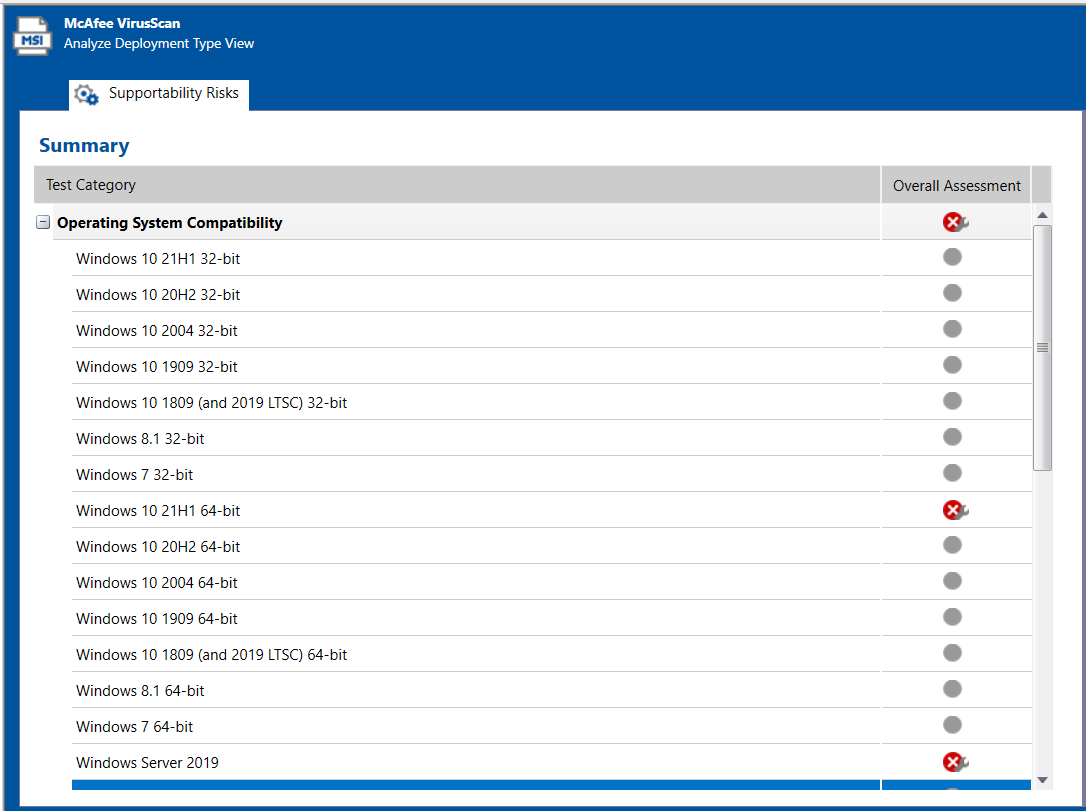This screenshot has height=811, width=1091.
Task: Click the gray status icon for Windows 8.1 32-bit
Action: [x=952, y=437]
